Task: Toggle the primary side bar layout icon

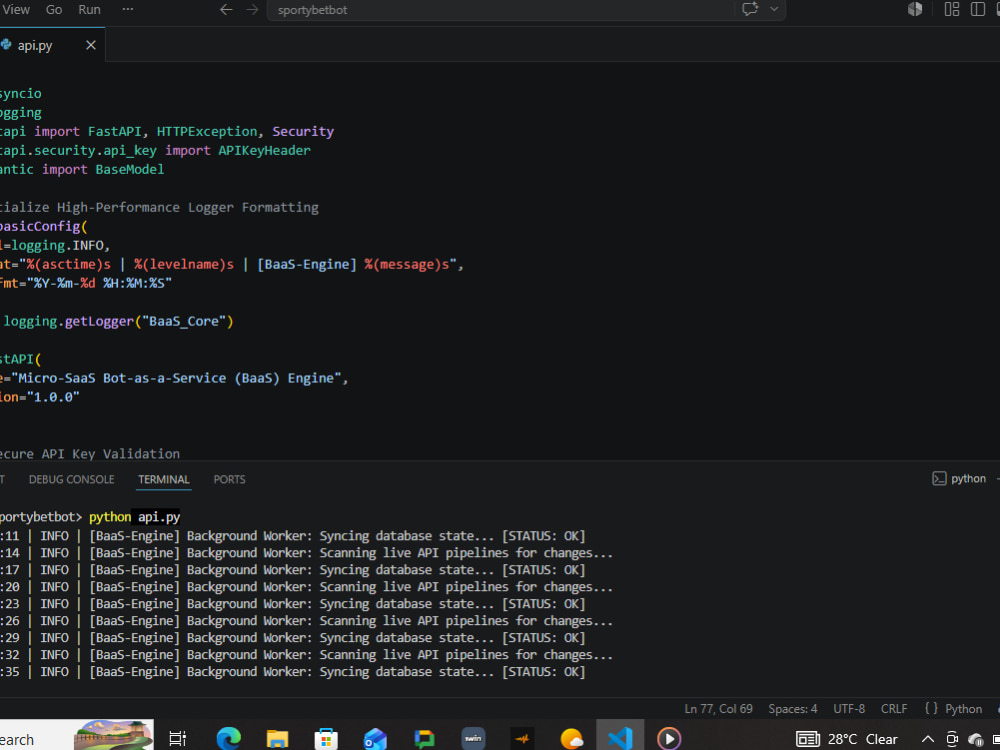Action: click(x=977, y=9)
